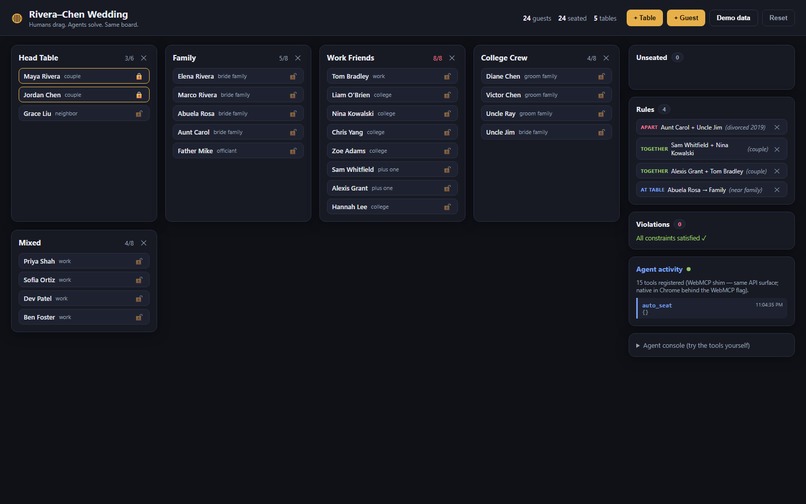The width and height of the screenshot is (806, 504).
Task: Load the Demo data
Action: [733, 17]
